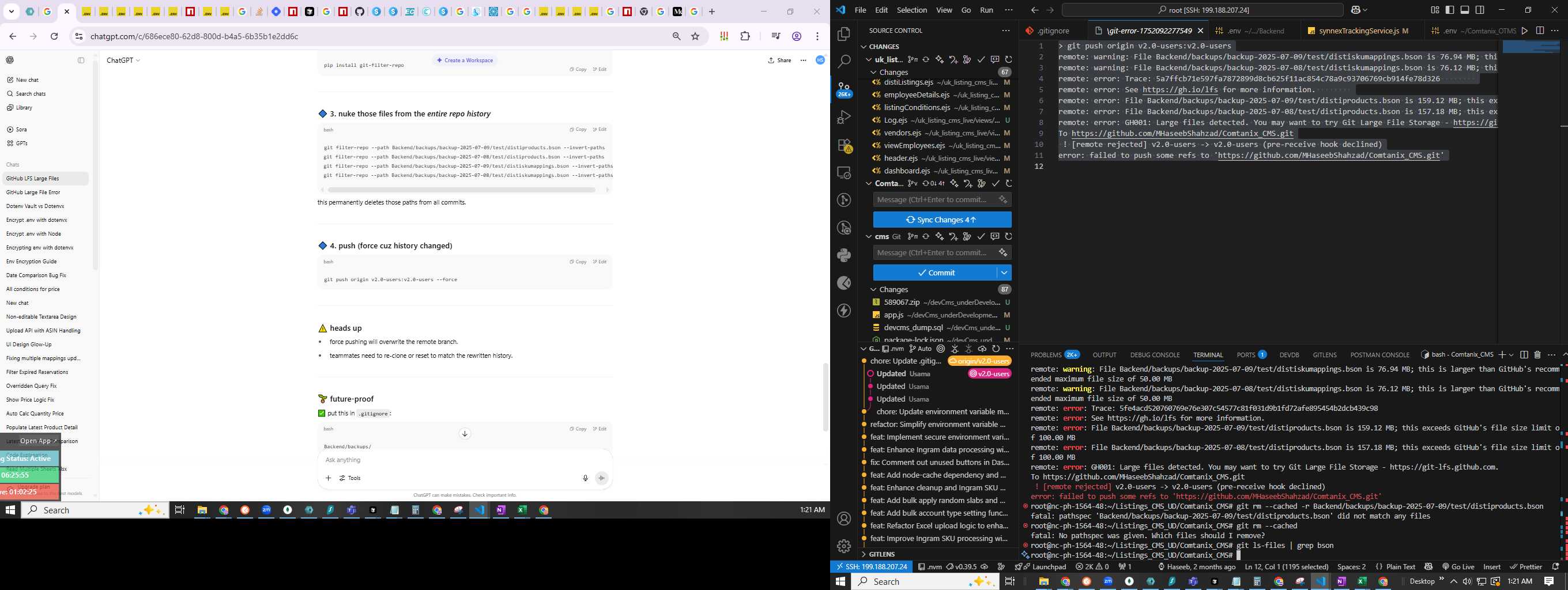
Task: Click Create a Workspace in ChatGPT
Action: [x=465, y=60]
